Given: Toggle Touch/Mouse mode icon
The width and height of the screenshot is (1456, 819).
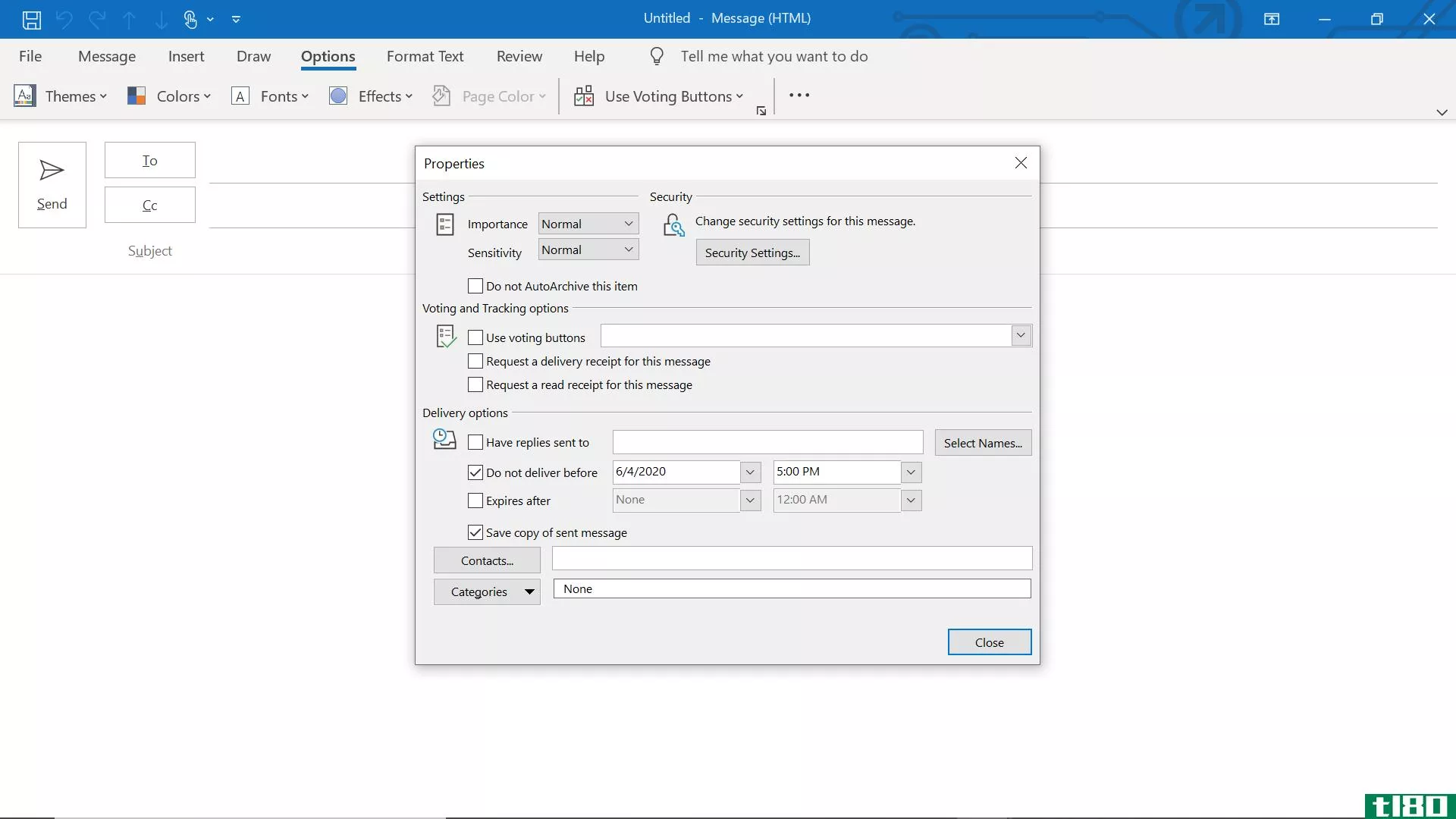Looking at the screenshot, I should (x=190, y=19).
